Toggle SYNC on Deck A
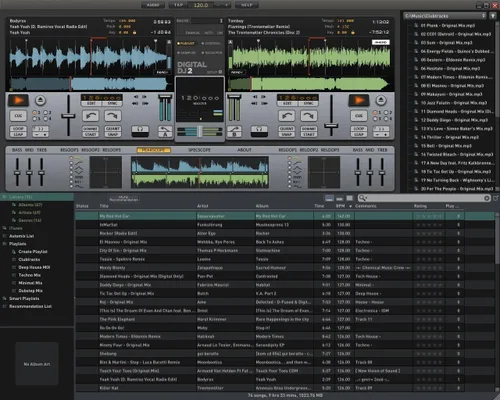This screenshot has width=500, height=400. pyautogui.click(x=112, y=103)
